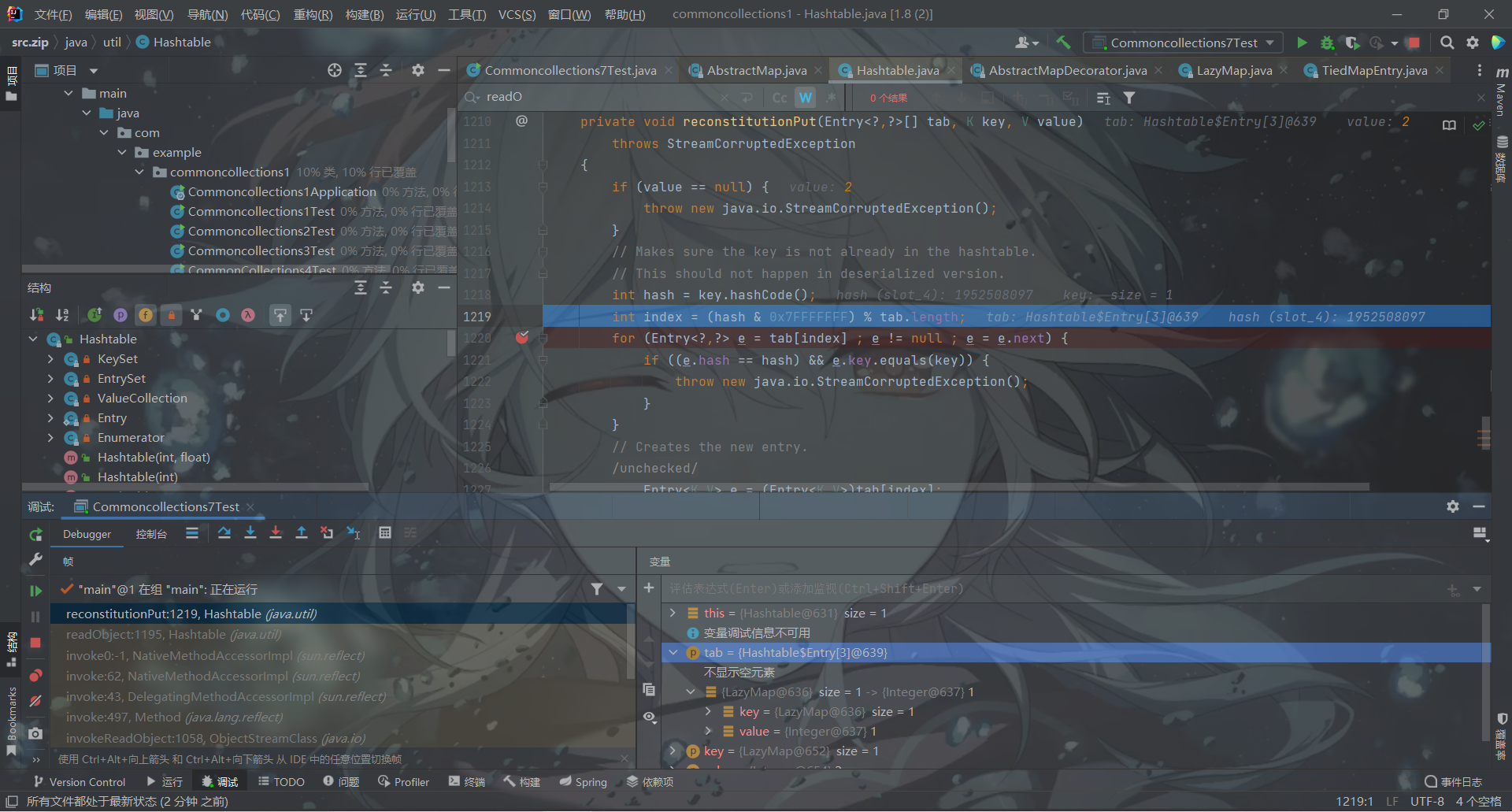This screenshot has width=1512, height=812.
Task: Switch to the 控制台 console tab in the debugger
Action: tap(151, 534)
